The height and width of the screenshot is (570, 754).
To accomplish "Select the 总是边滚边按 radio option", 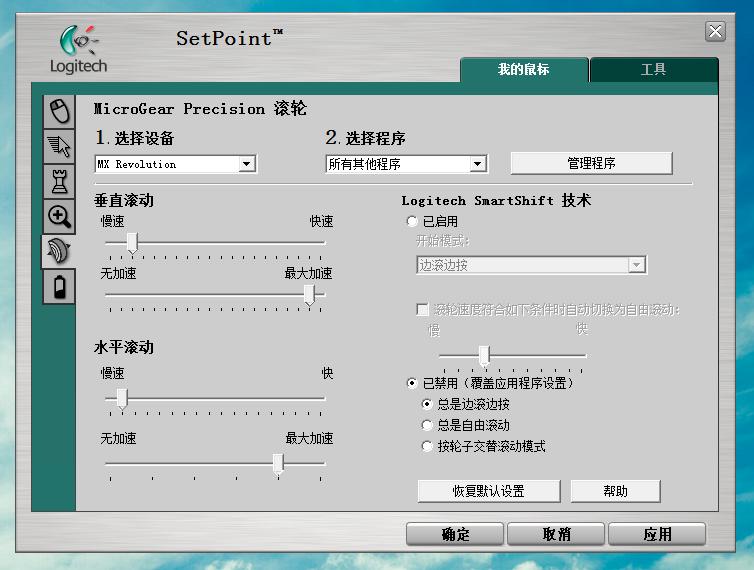I will coord(427,404).
